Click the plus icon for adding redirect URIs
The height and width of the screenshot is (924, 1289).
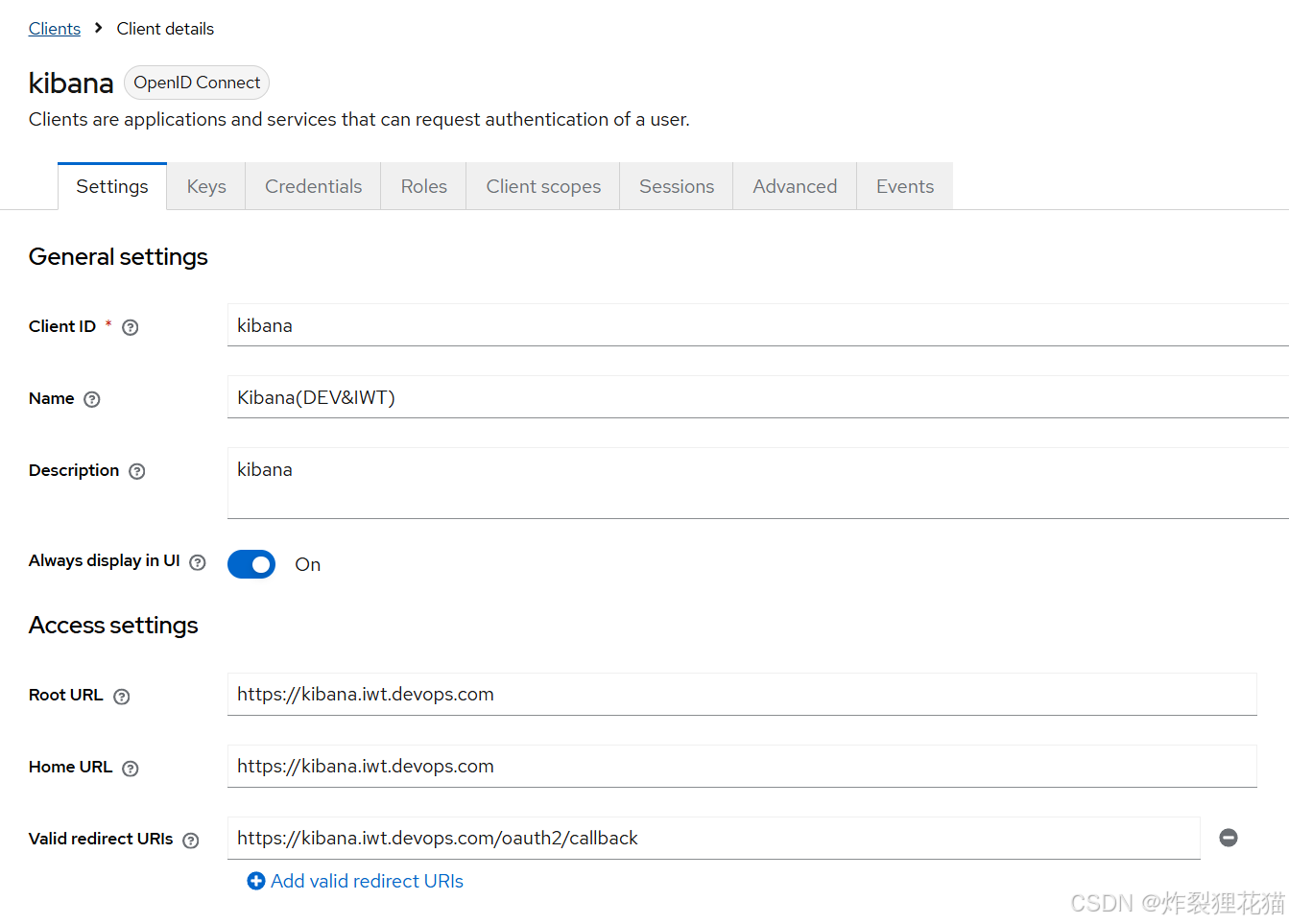[x=256, y=881]
